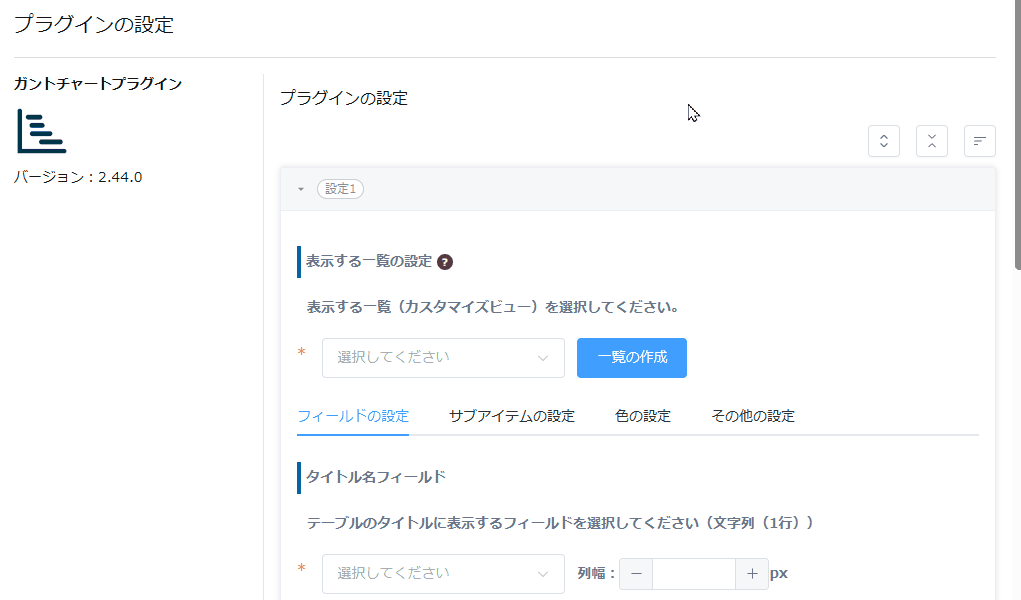The width and height of the screenshot is (1021, 600).
Task: Increase column width with plus button
Action: click(752, 574)
